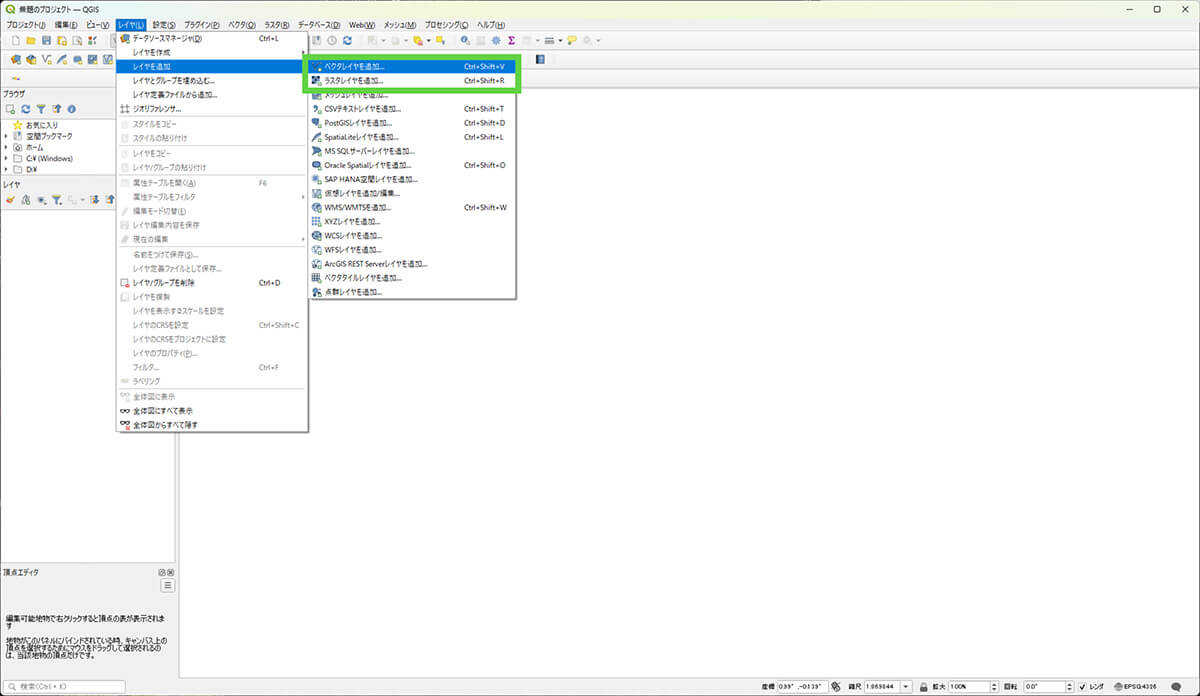Create a new project with the blank page icon

pos(16,40)
